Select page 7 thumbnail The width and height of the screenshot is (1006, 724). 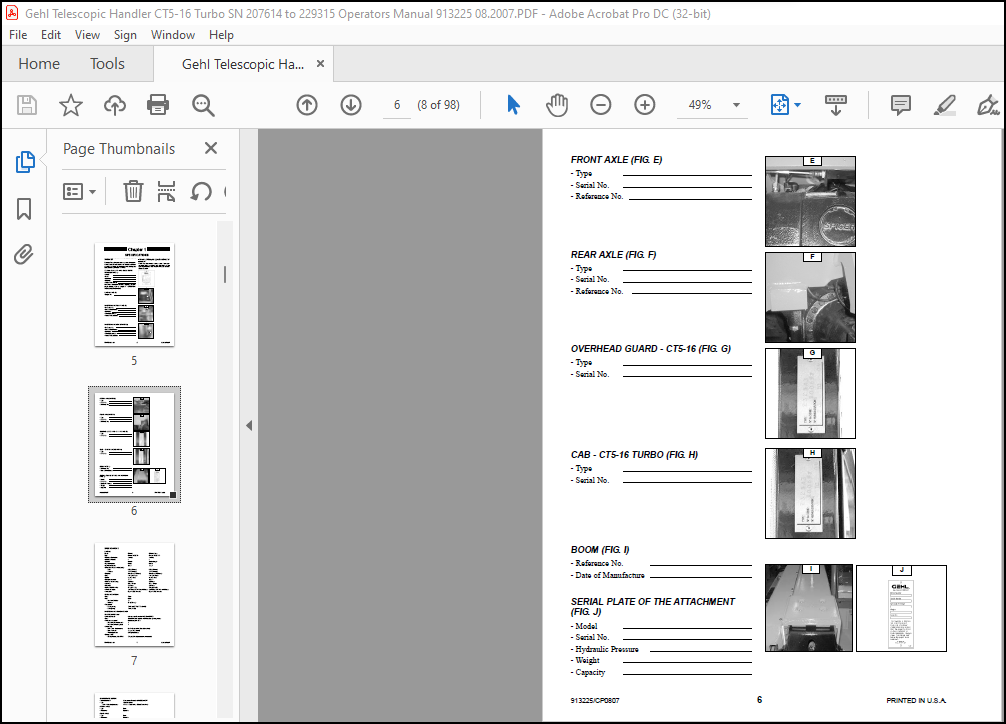(134, 594)
